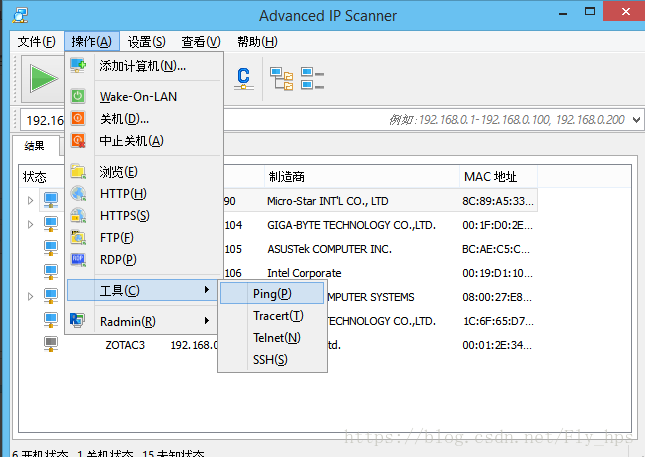Screen dimensions: 645x457
Task: Select ASUSTek COMPUTER INC. cell
Action: click(x=329, y=249)
